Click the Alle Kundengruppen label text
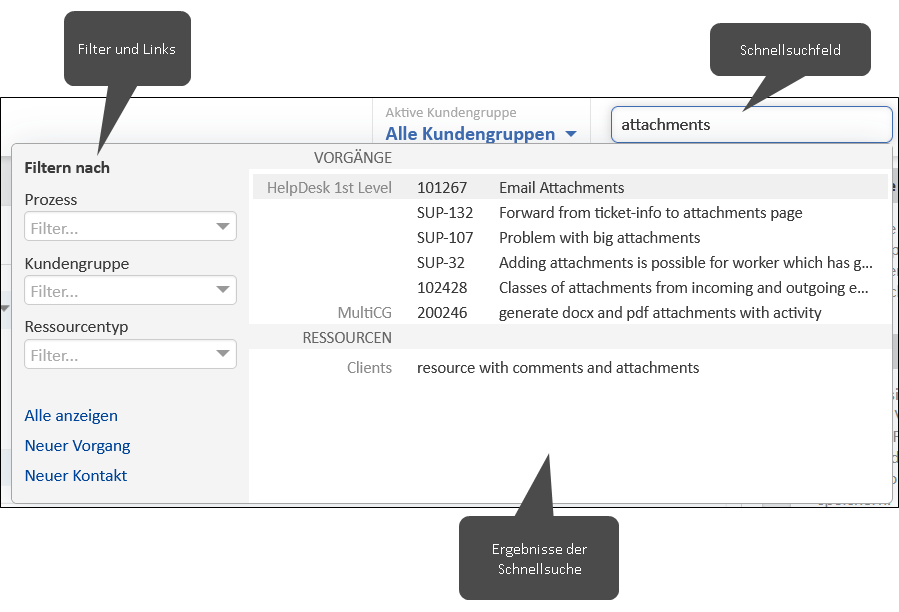 (470, 134)
